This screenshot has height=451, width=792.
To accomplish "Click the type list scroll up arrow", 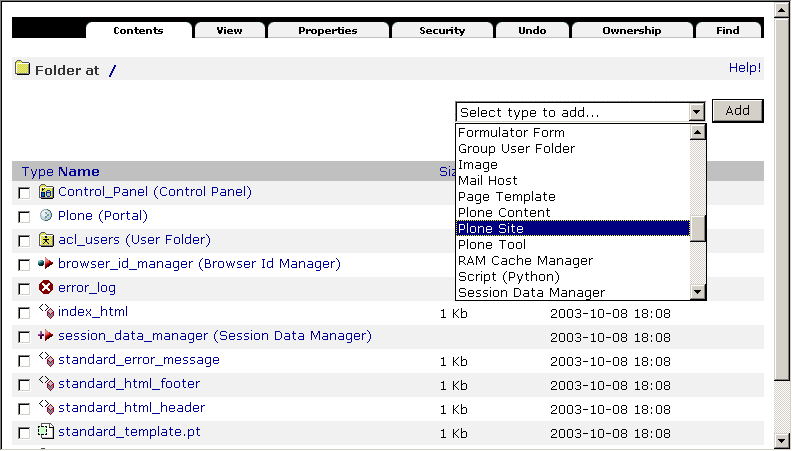I will click(x=698, y=132).
